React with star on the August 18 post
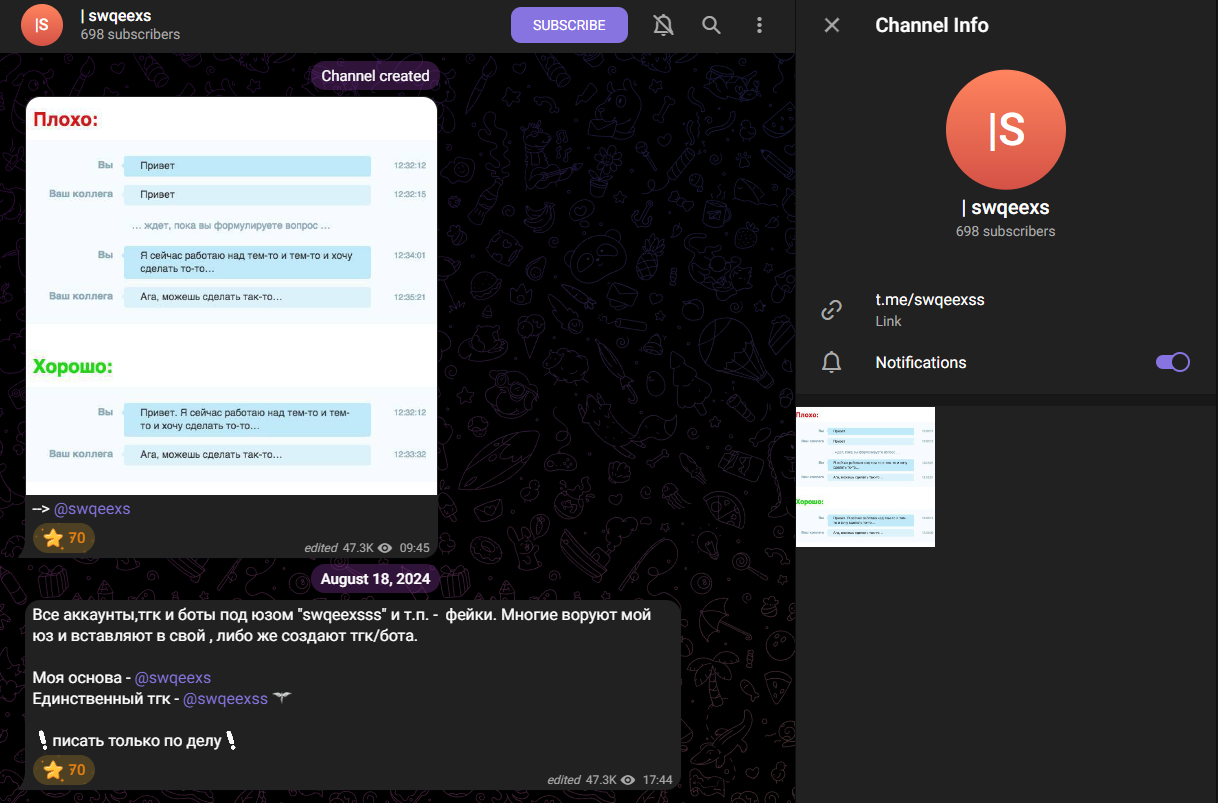 (x=65, y=770)
